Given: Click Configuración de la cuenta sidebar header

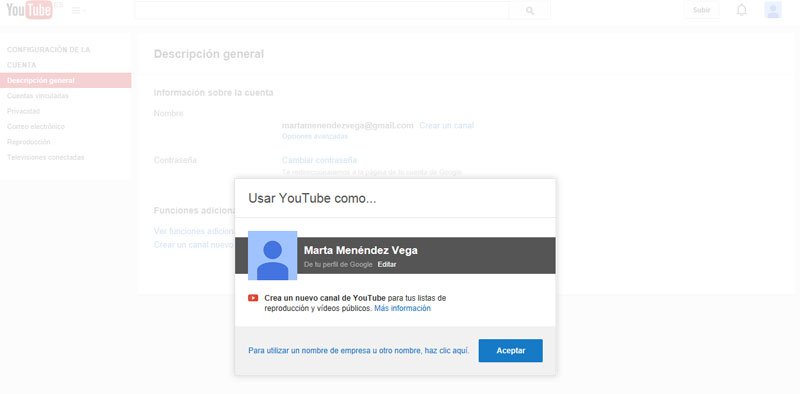Looking at the screenshot, I should 48,57.
